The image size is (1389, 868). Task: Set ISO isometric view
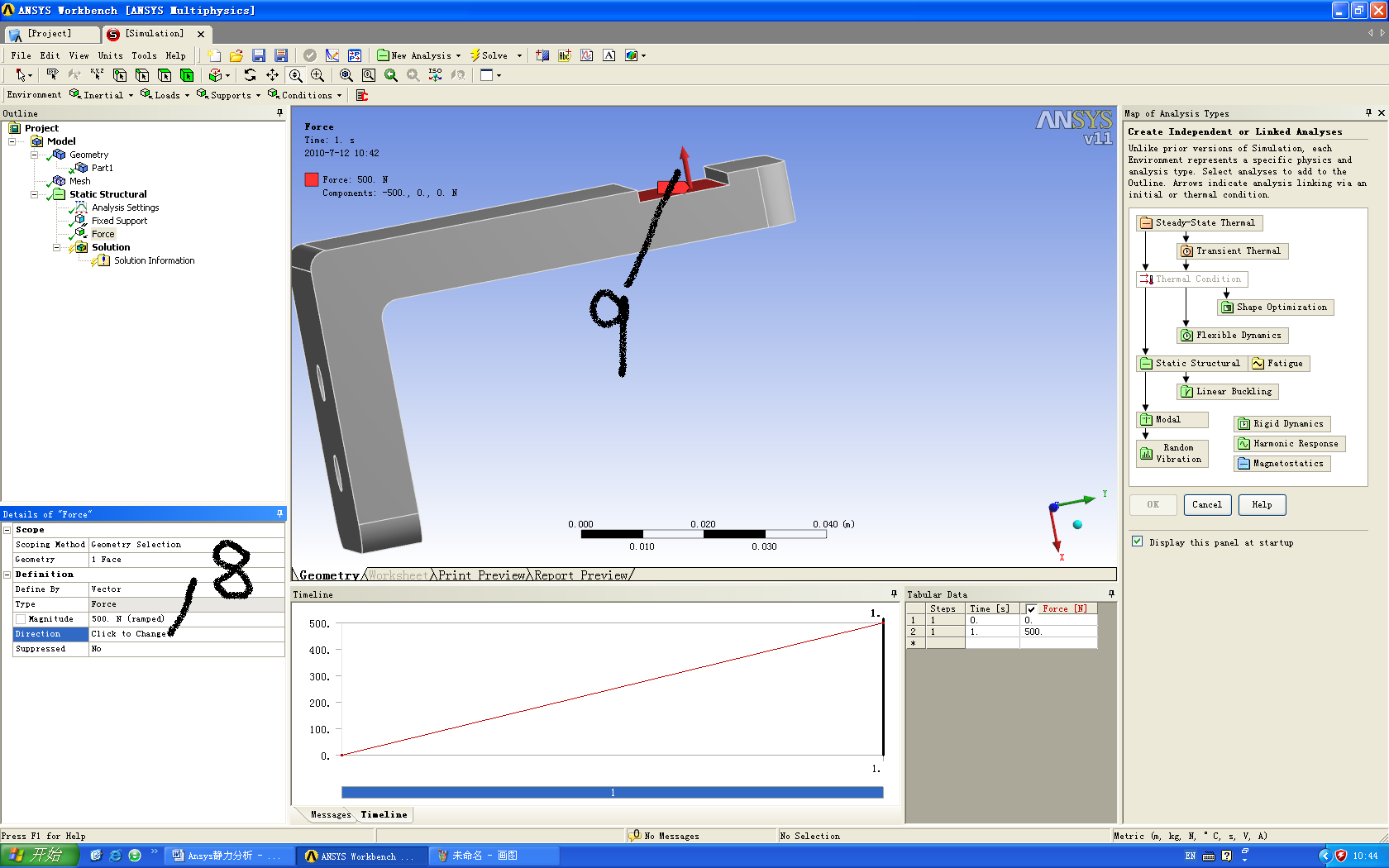coord(436,75)
